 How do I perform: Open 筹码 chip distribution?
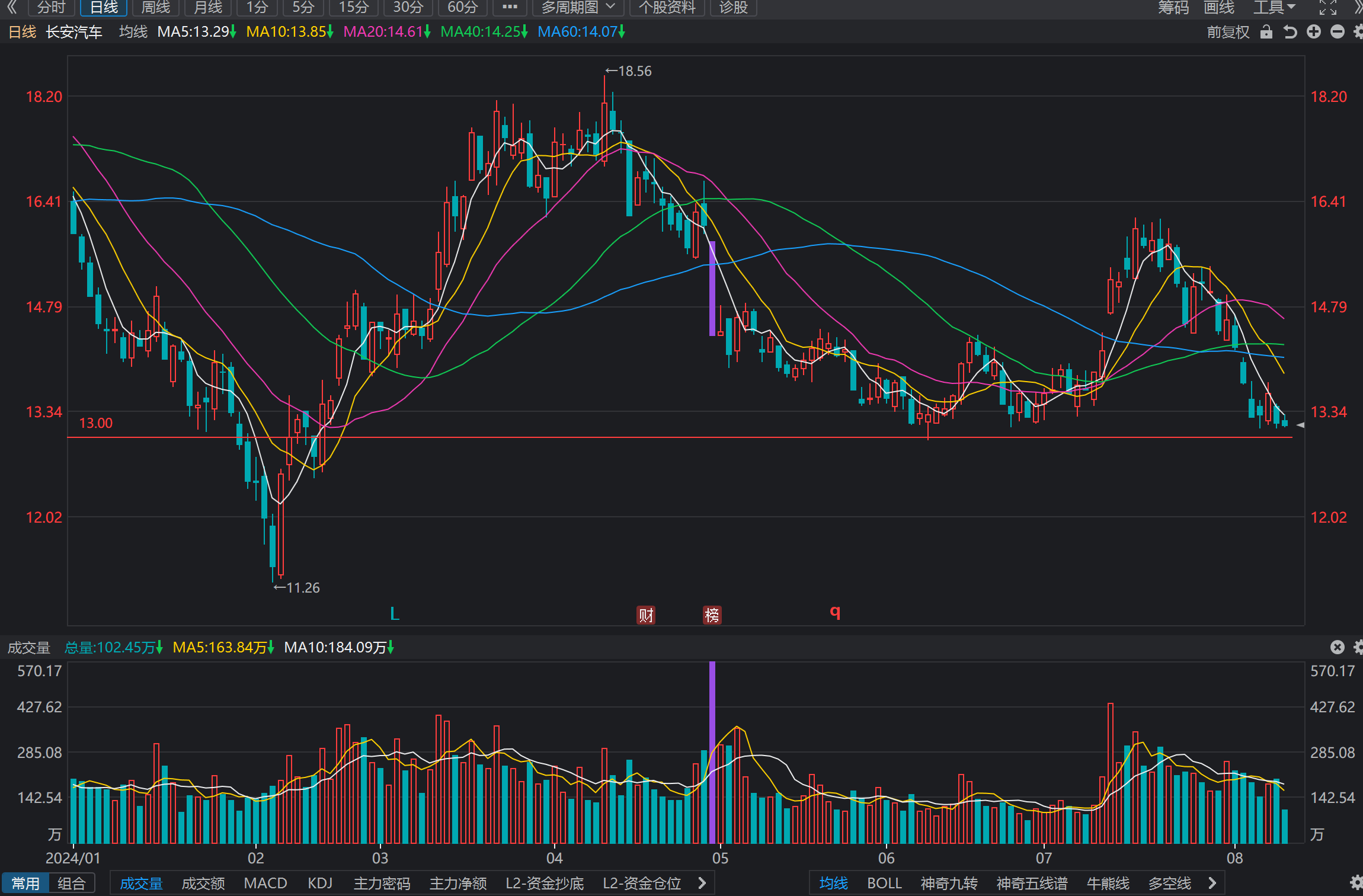point(1173,7)
